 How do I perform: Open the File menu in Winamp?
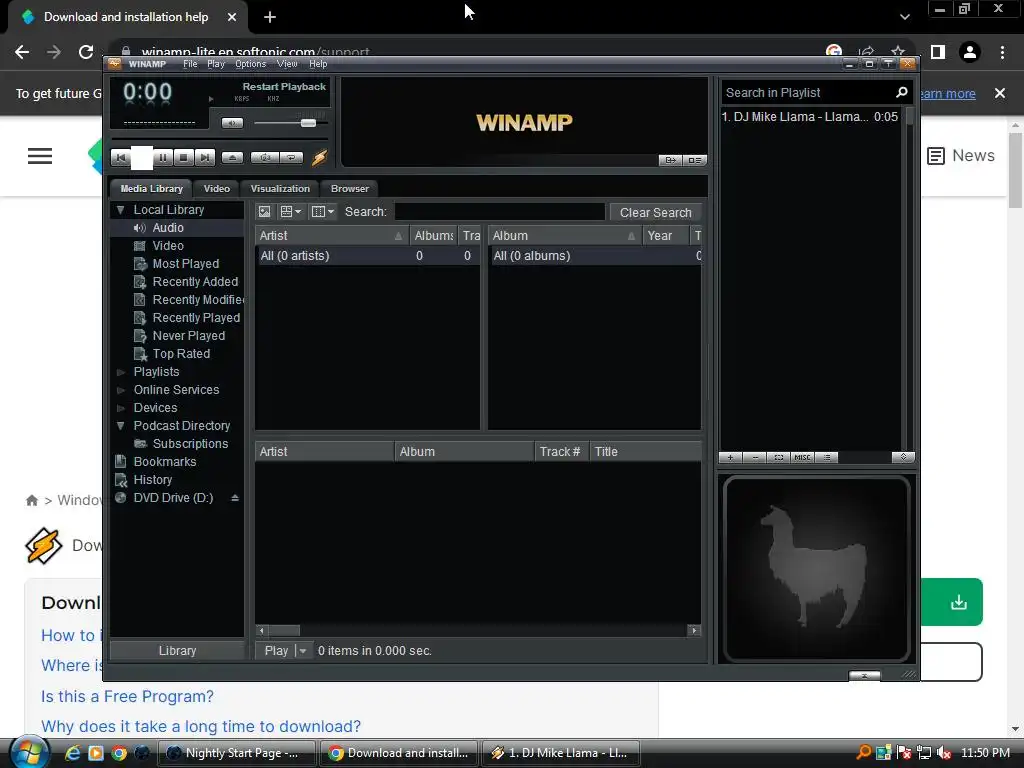point(190,64)
